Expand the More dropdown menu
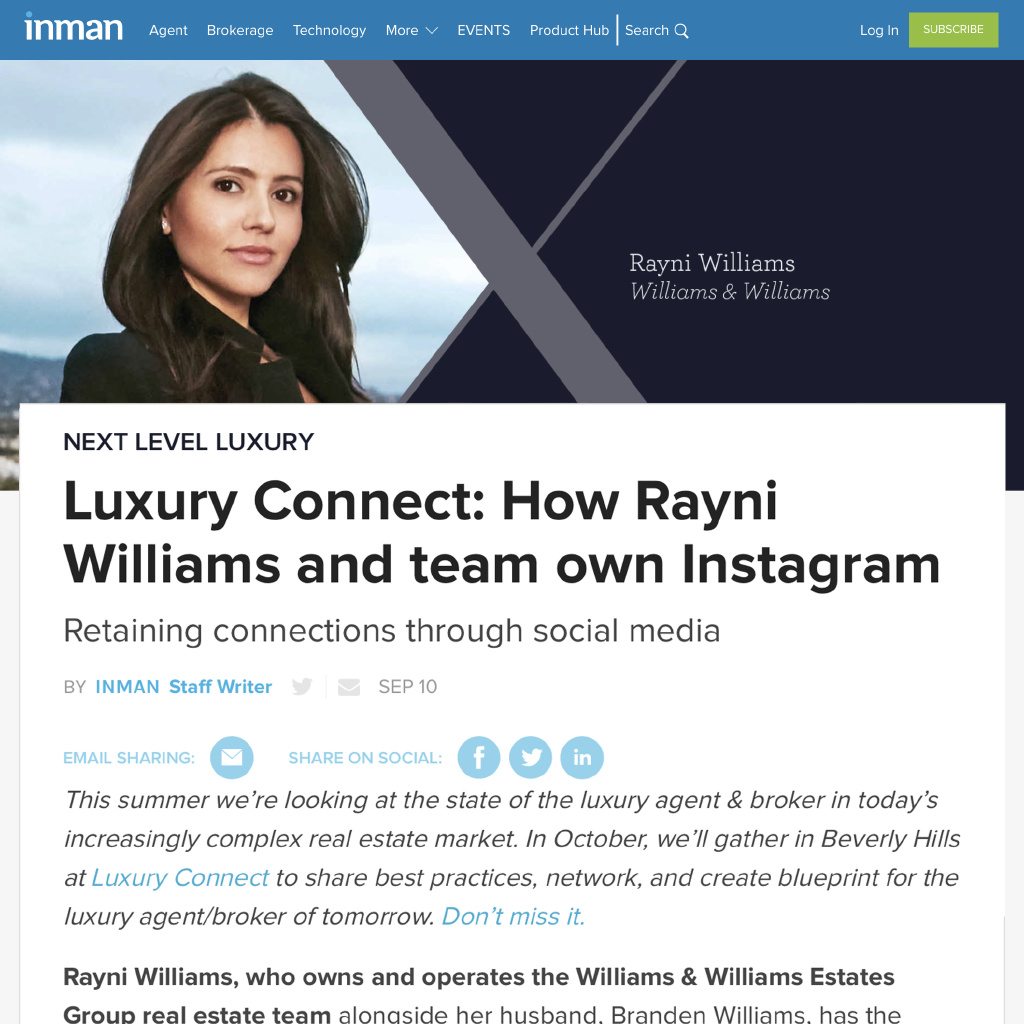Image resolution: width=1024 pixels, height=1024 pixels. (411, 31)
